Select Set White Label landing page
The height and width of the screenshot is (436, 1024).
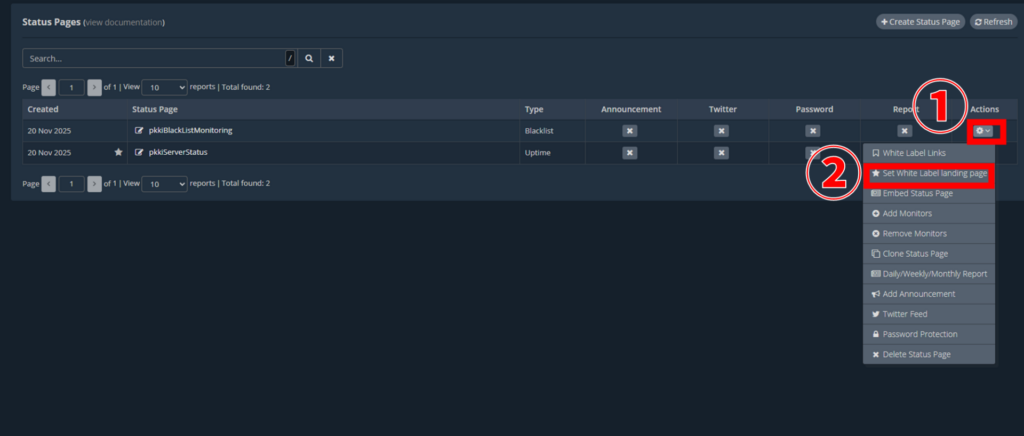pos(929,173)
